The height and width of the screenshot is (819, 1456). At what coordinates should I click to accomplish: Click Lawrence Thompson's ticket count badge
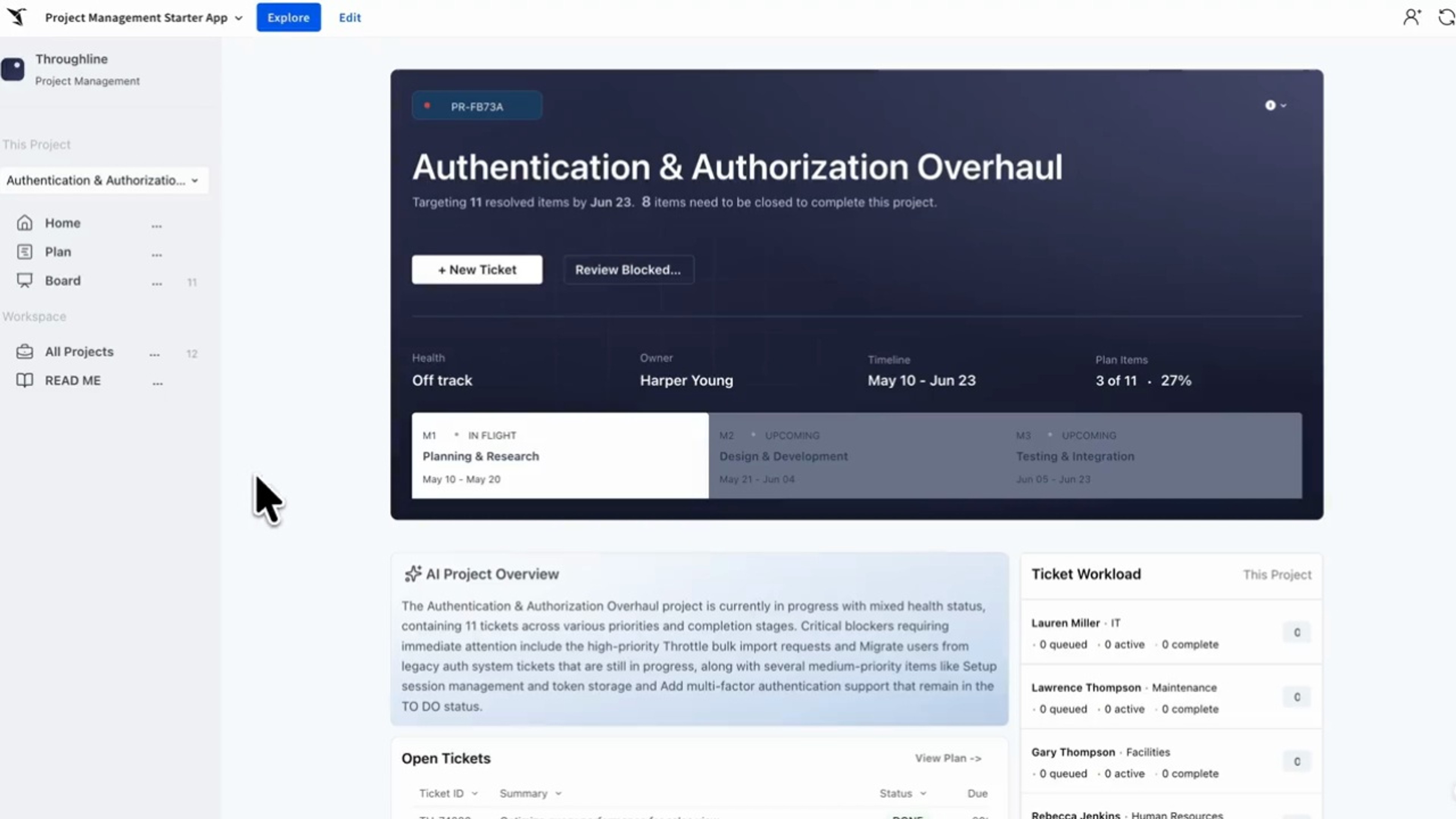point(1297,697)
